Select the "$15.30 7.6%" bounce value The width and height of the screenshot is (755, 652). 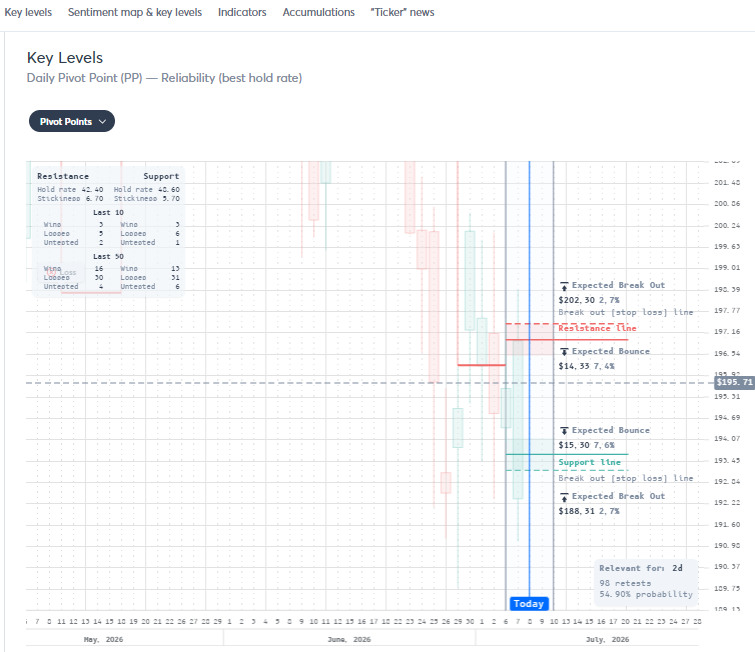click(586, 445)
